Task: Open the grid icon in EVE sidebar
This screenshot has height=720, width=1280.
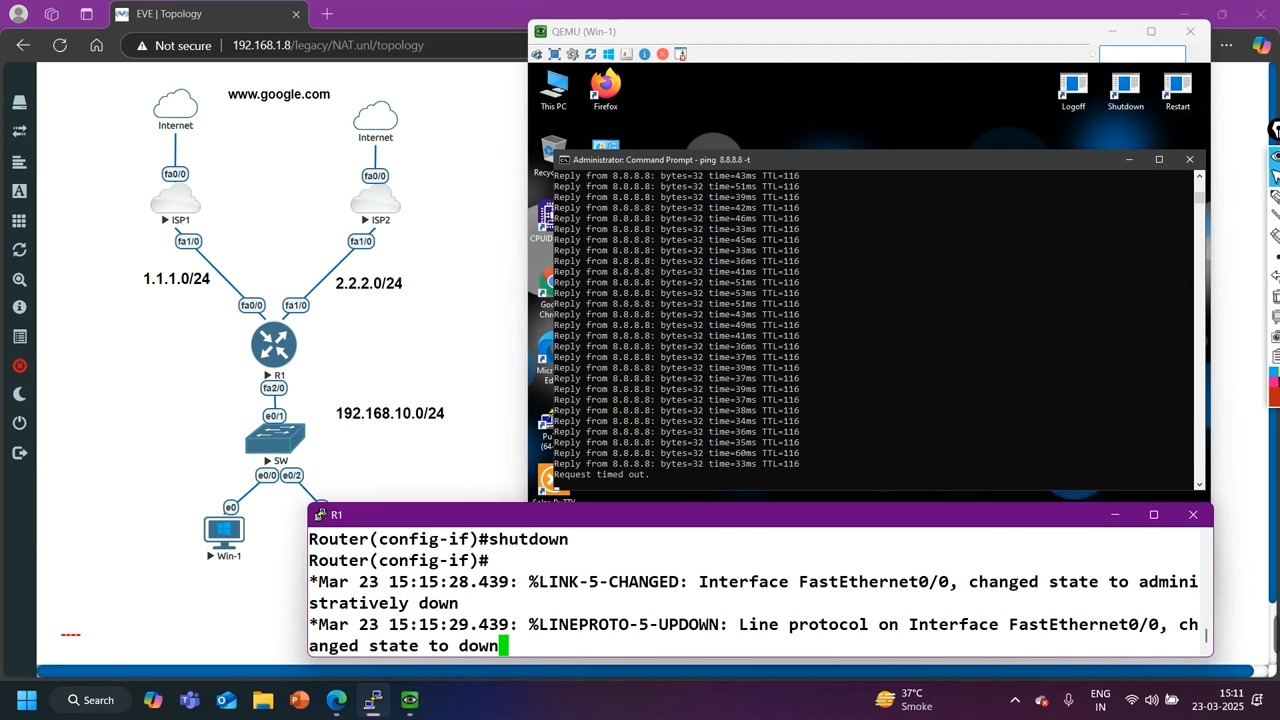Action: tap(19, 221)
